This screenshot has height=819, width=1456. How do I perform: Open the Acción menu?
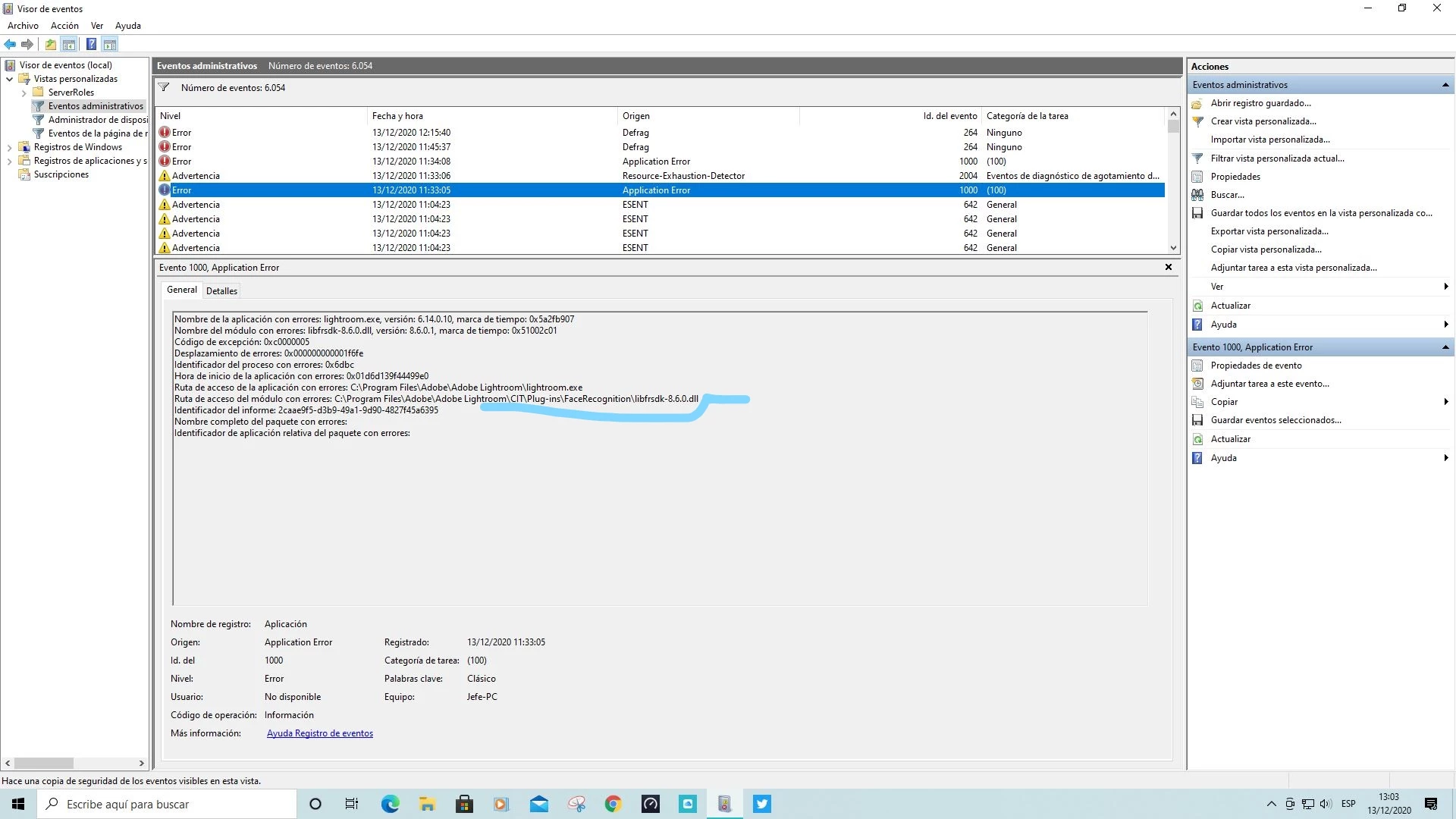[x=64, y=26]
